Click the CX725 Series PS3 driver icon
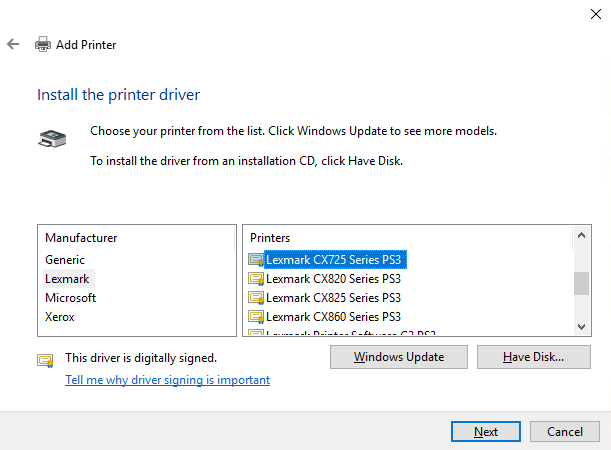The width and height of the screenshot is (611, 450). coord(256,260)
